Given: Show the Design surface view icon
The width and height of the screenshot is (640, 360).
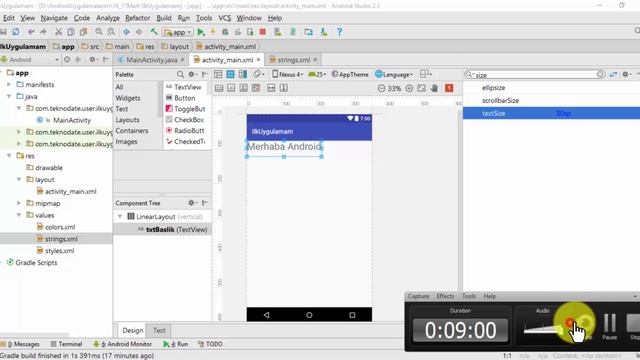Looking at the screenshot, I should 218,74.
